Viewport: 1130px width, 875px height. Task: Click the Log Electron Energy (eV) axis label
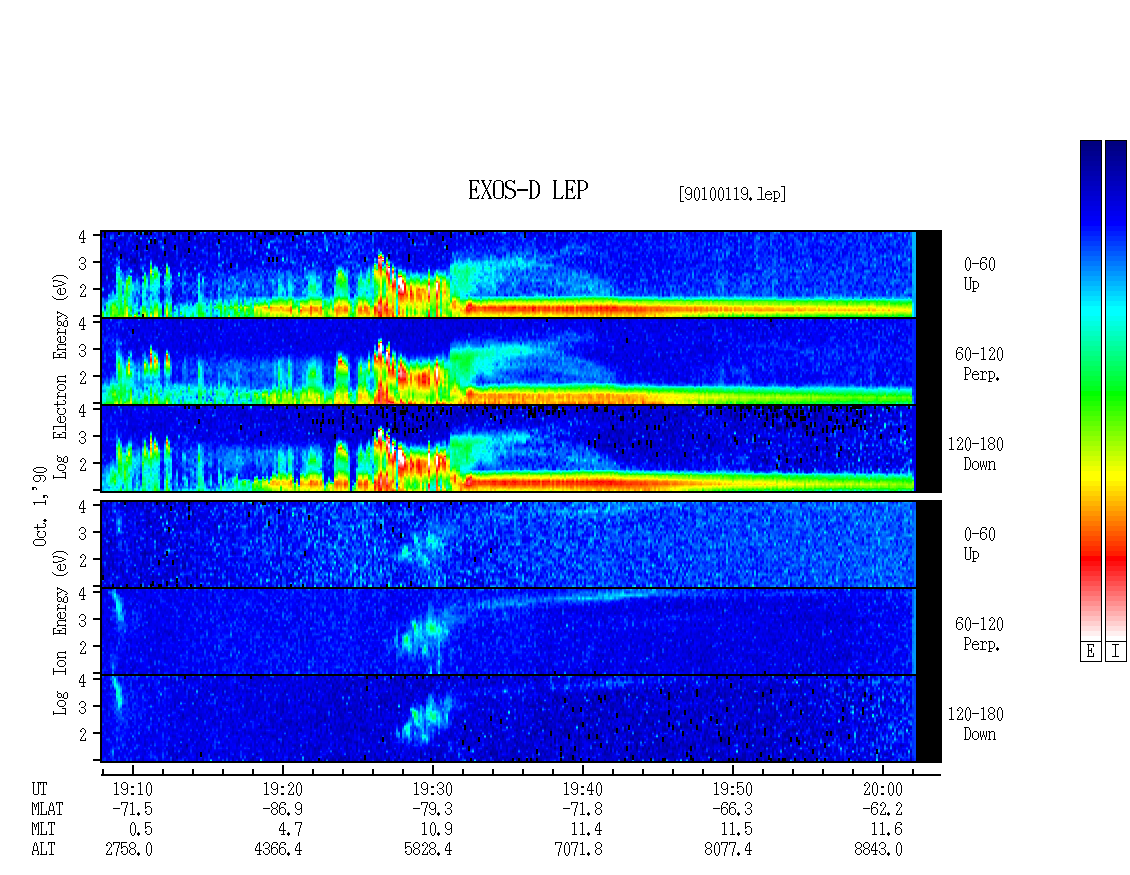coord(60,376)
